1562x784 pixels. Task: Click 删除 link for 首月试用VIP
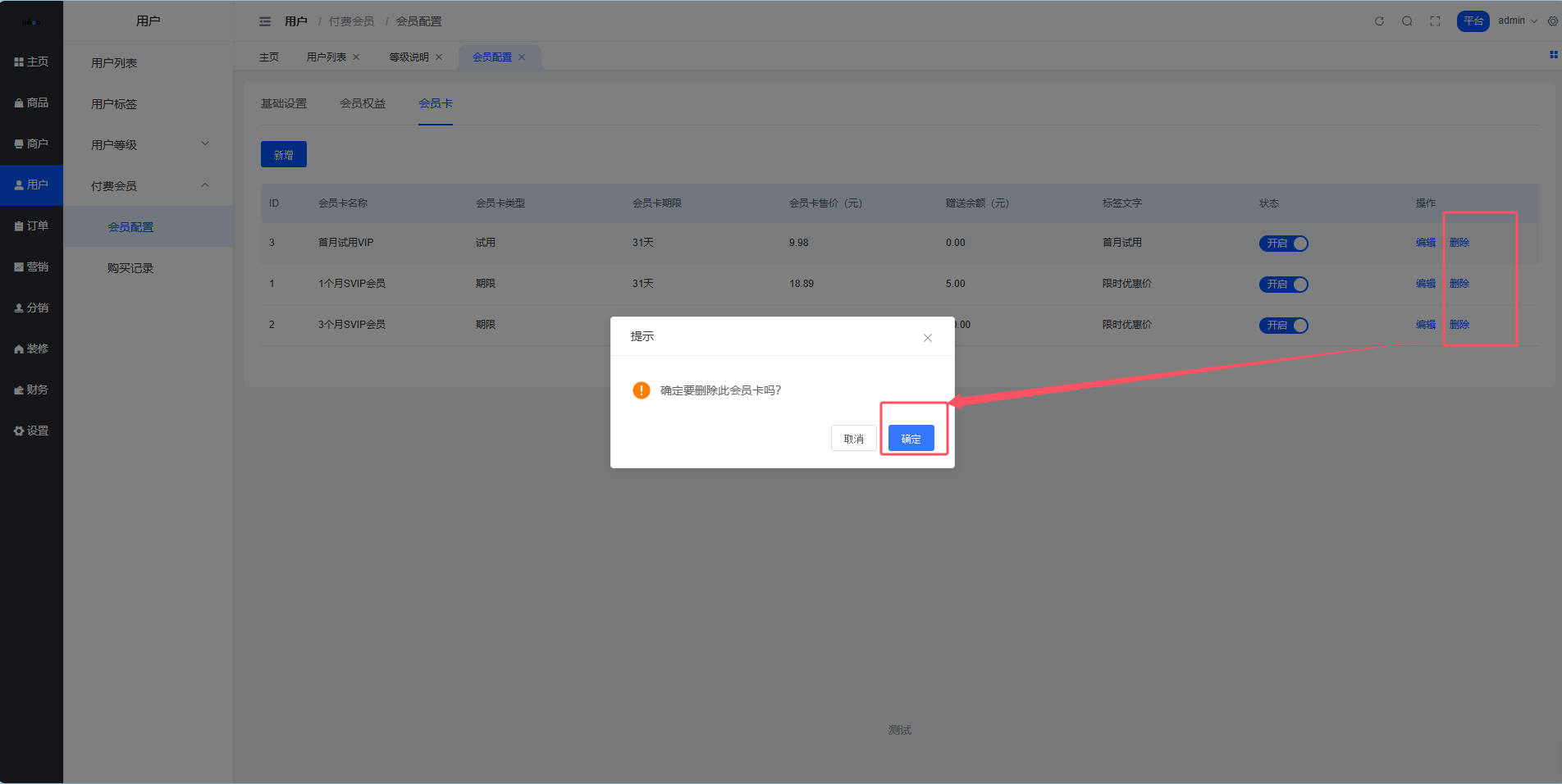click(x=1459, y=243)
